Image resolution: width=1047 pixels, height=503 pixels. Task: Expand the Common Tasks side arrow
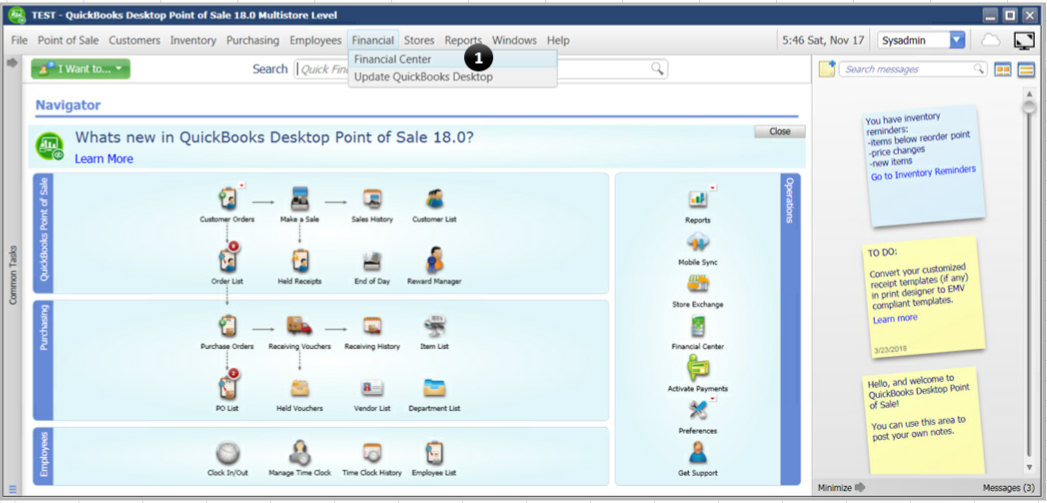[11, 63]
